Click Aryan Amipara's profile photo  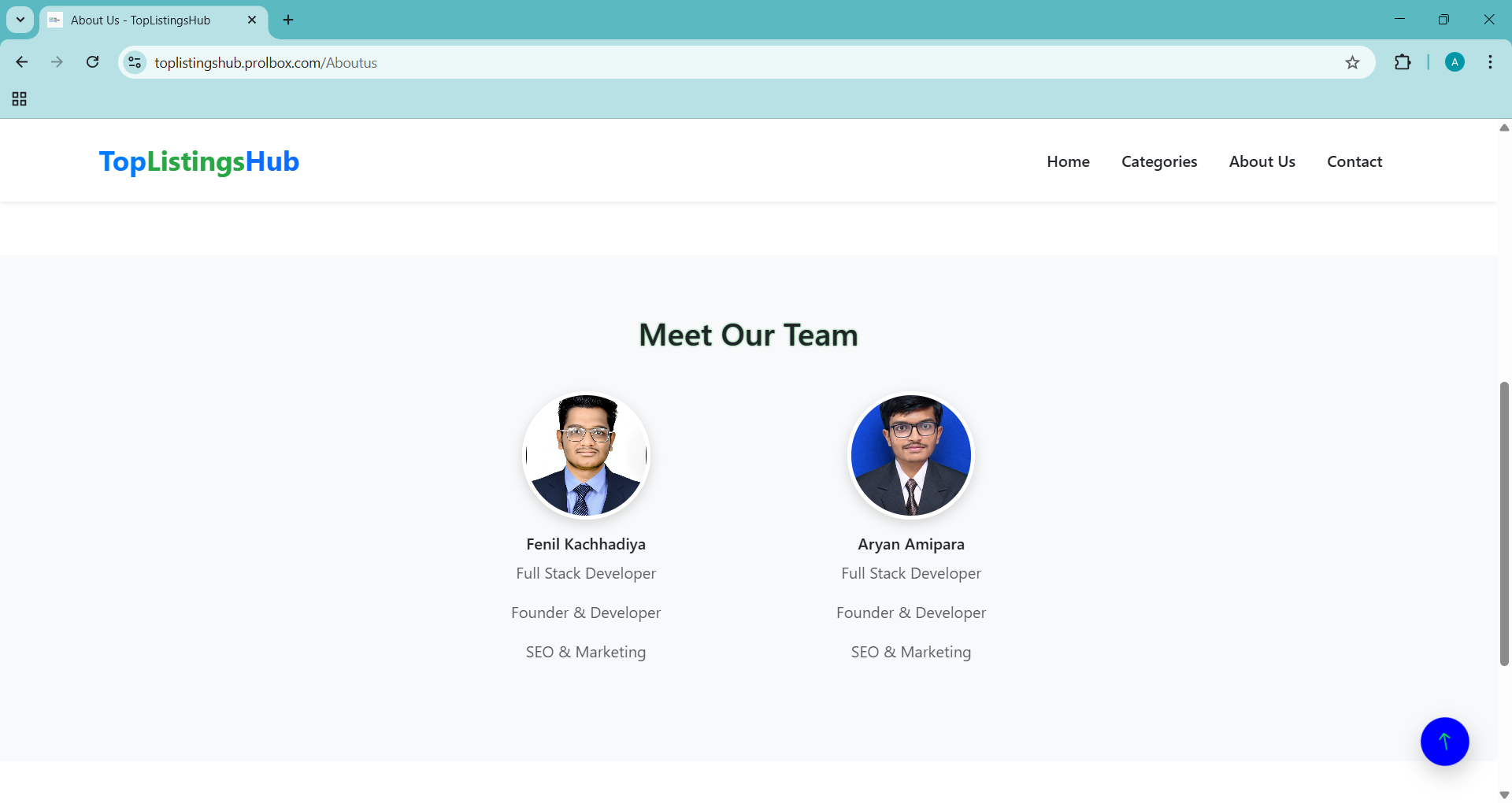[x=910, y=455]
